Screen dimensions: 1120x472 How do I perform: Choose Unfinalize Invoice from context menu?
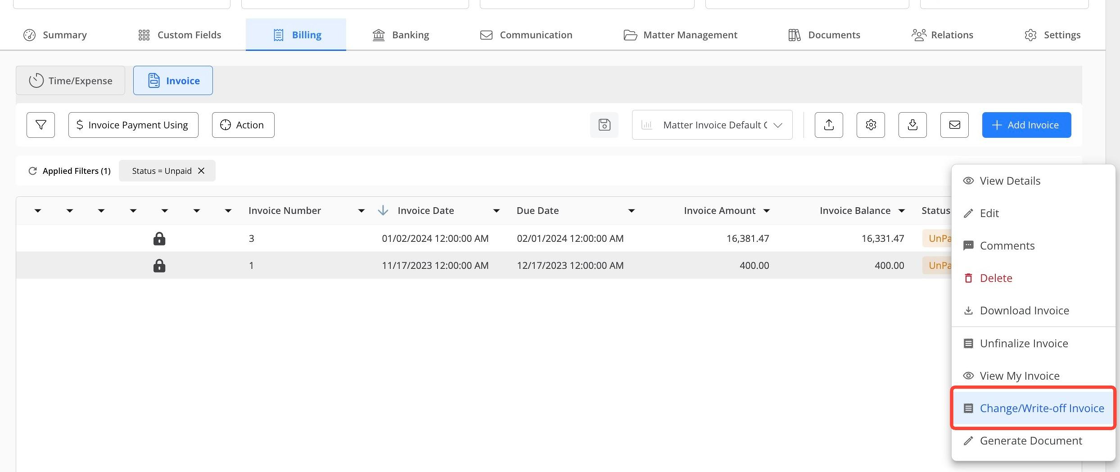pos(1033,343)
